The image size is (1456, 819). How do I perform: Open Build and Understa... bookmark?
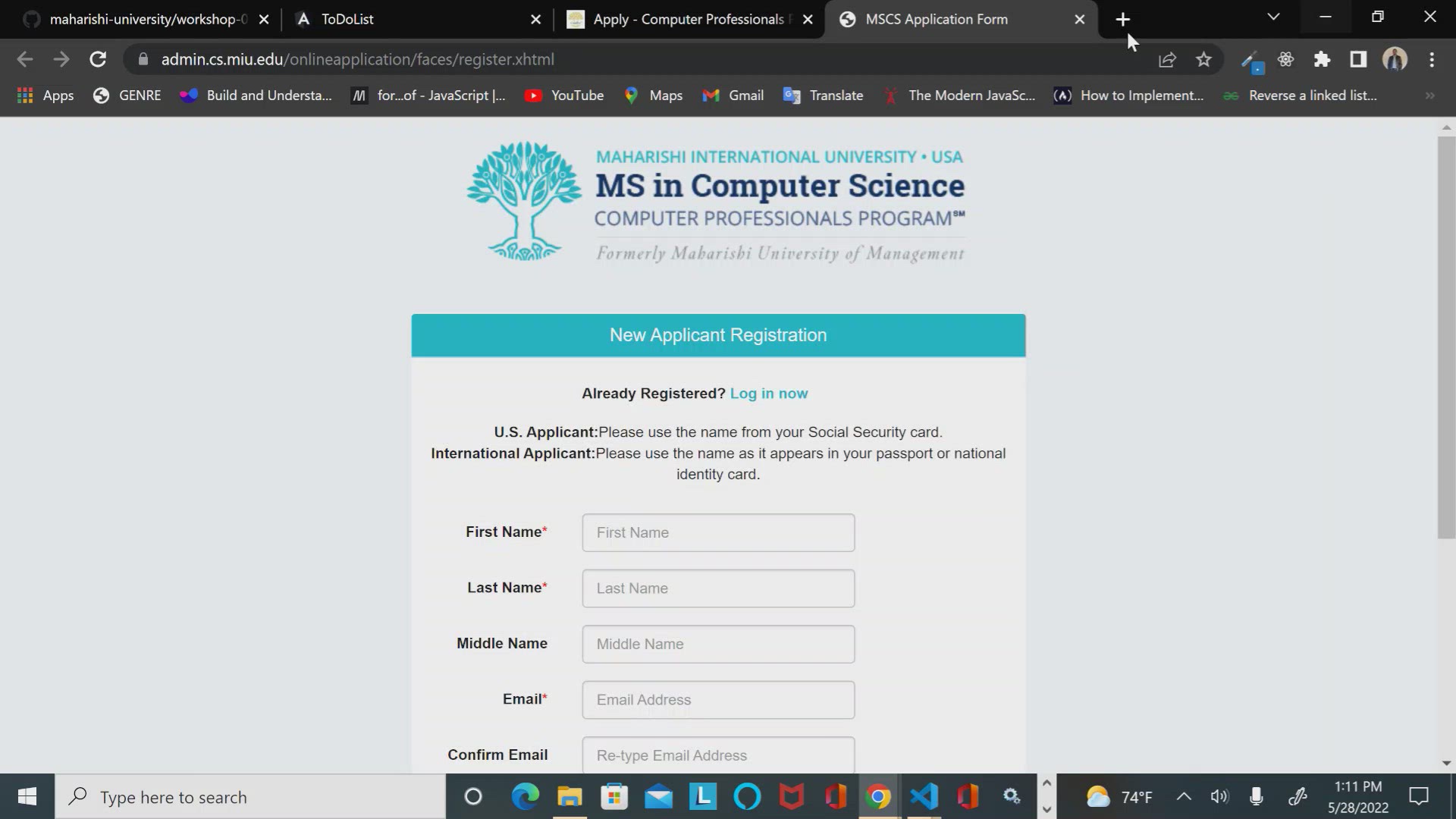pos(256,96)
